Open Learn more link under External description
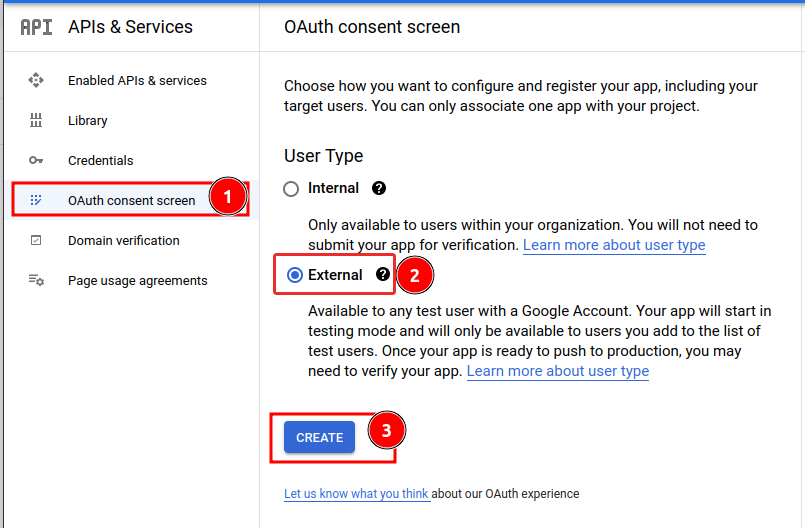Screen dimensions: 805x528 (558, 371)
